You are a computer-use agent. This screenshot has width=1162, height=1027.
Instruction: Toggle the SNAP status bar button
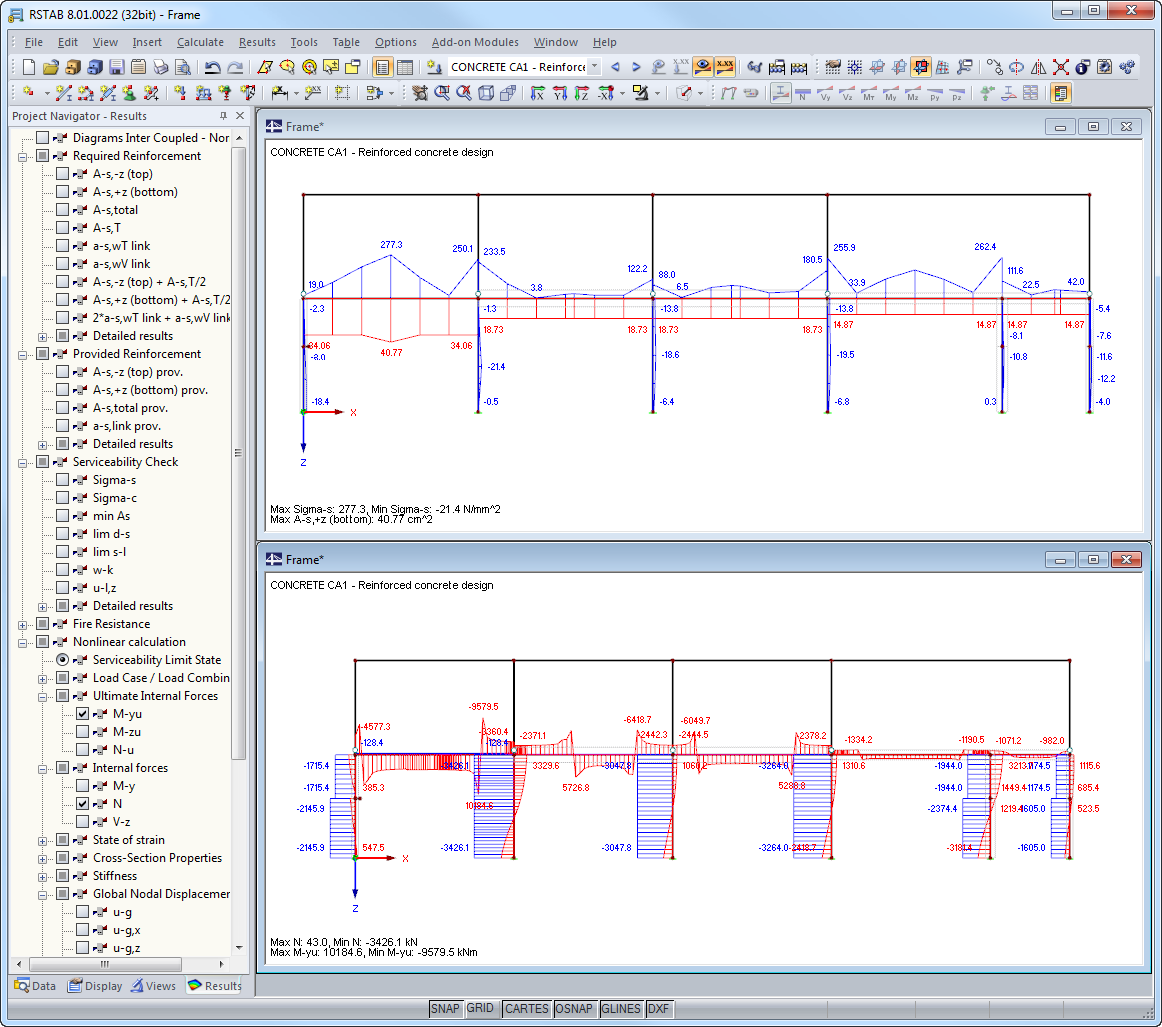446,1008
